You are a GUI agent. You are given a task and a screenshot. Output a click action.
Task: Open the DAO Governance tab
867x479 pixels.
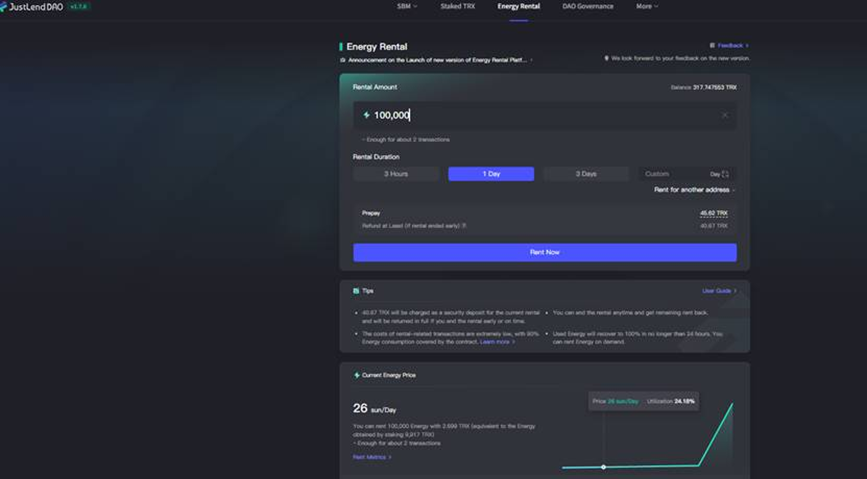588,6
